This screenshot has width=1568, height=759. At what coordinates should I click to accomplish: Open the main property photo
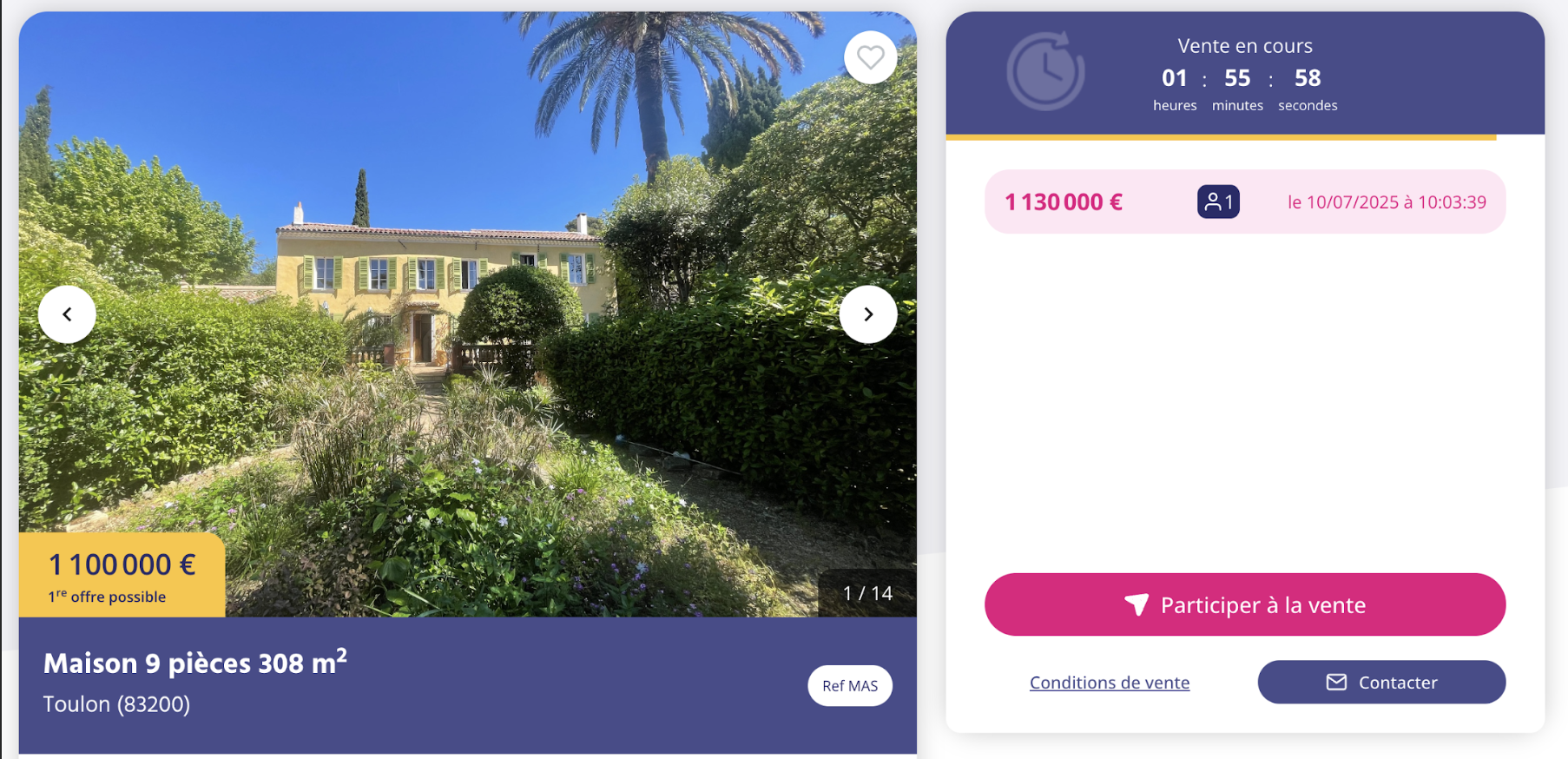click(468, 314)
